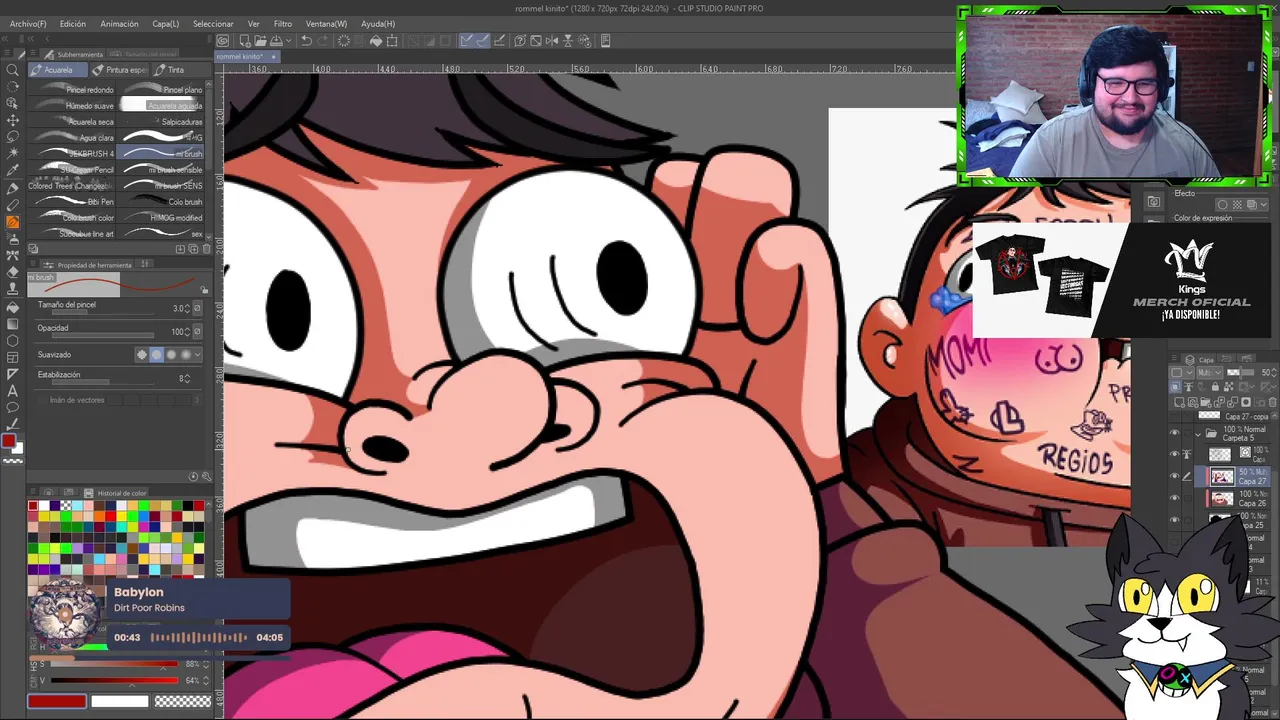Open the Filtro menu
Viewport: 1280px width, 720px height.
pos(283,23)
